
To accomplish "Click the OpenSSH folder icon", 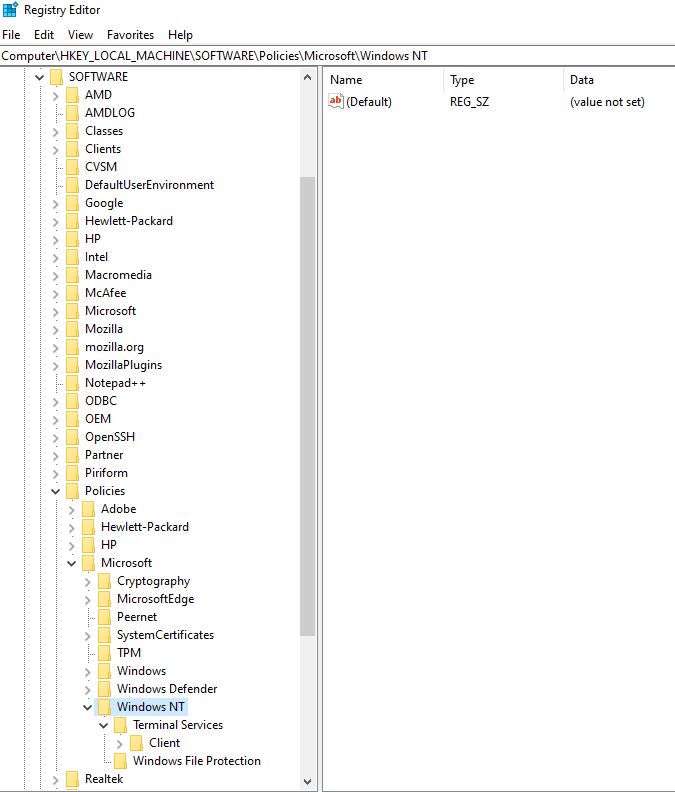I will point(73,437).
